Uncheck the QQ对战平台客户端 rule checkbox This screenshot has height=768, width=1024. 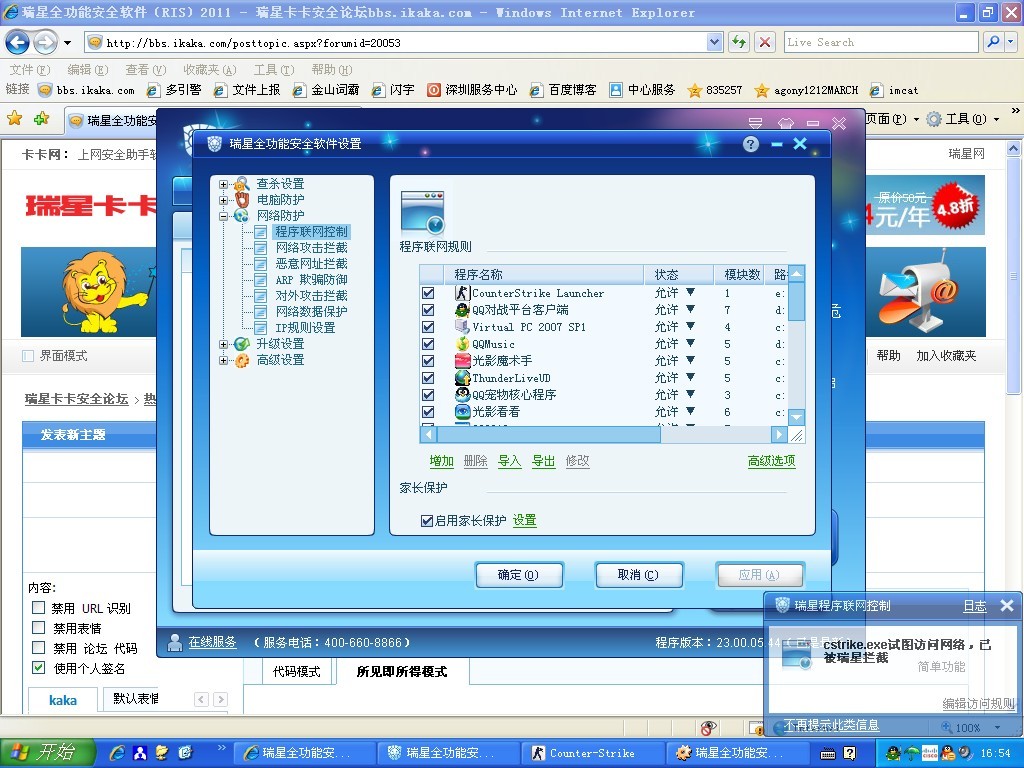pyautogui.click(x=428, y=310)
